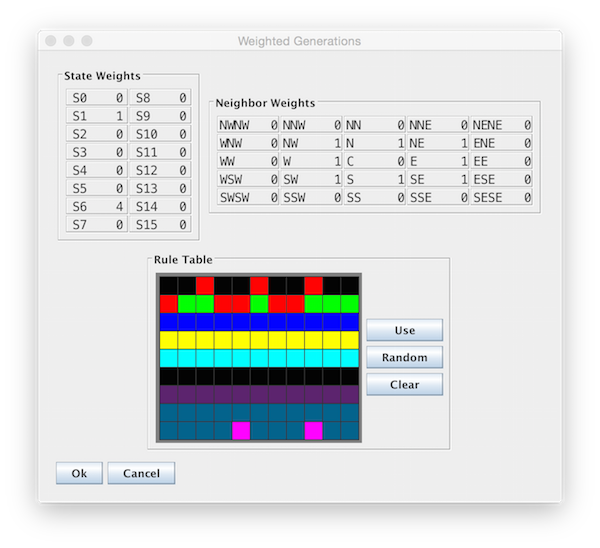Select the E neighbor weight field
This screenshot has height=548, width=600.
438,161
